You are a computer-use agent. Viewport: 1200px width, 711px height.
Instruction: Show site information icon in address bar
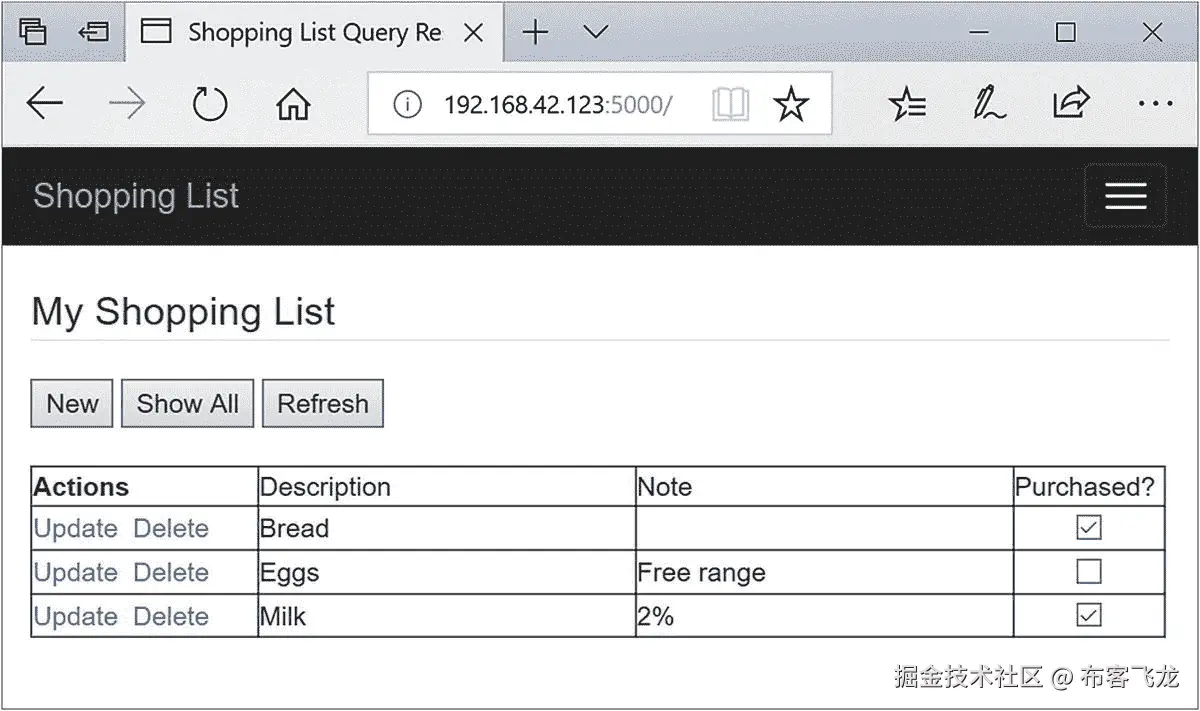407,104
